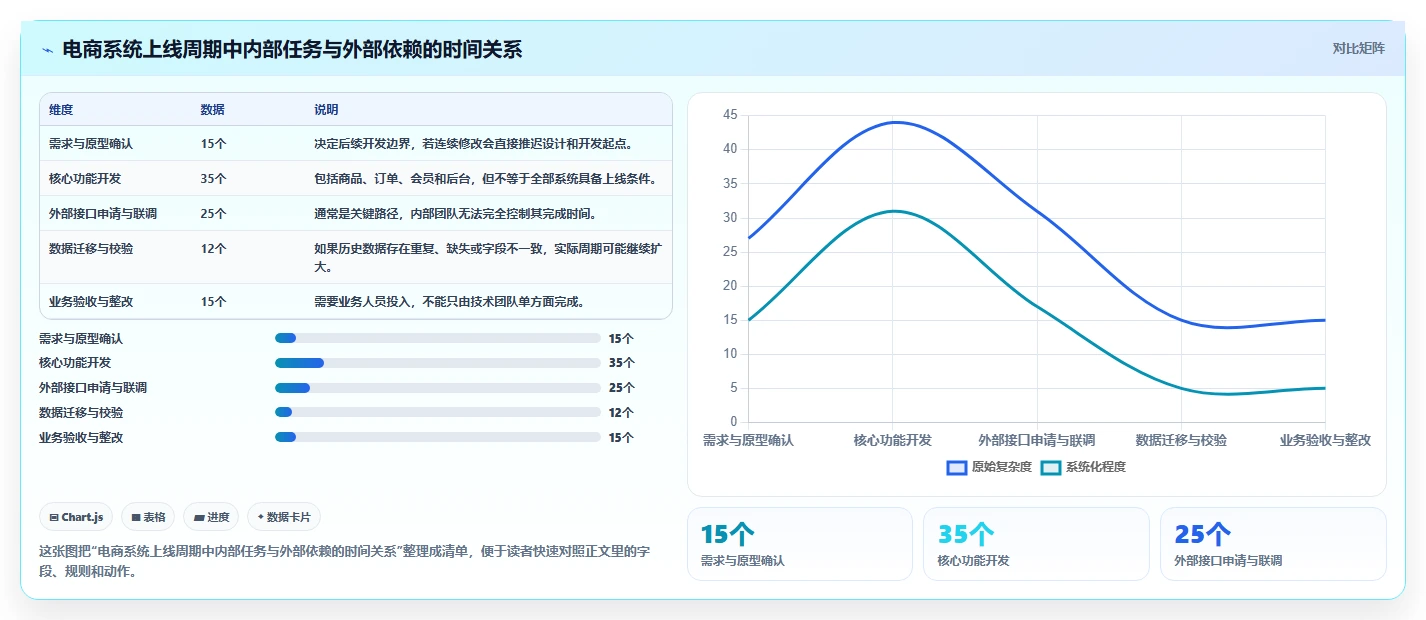Select the 进度 chip
The width and height of the screenshot is (1426, 620).
pos(211,517)
